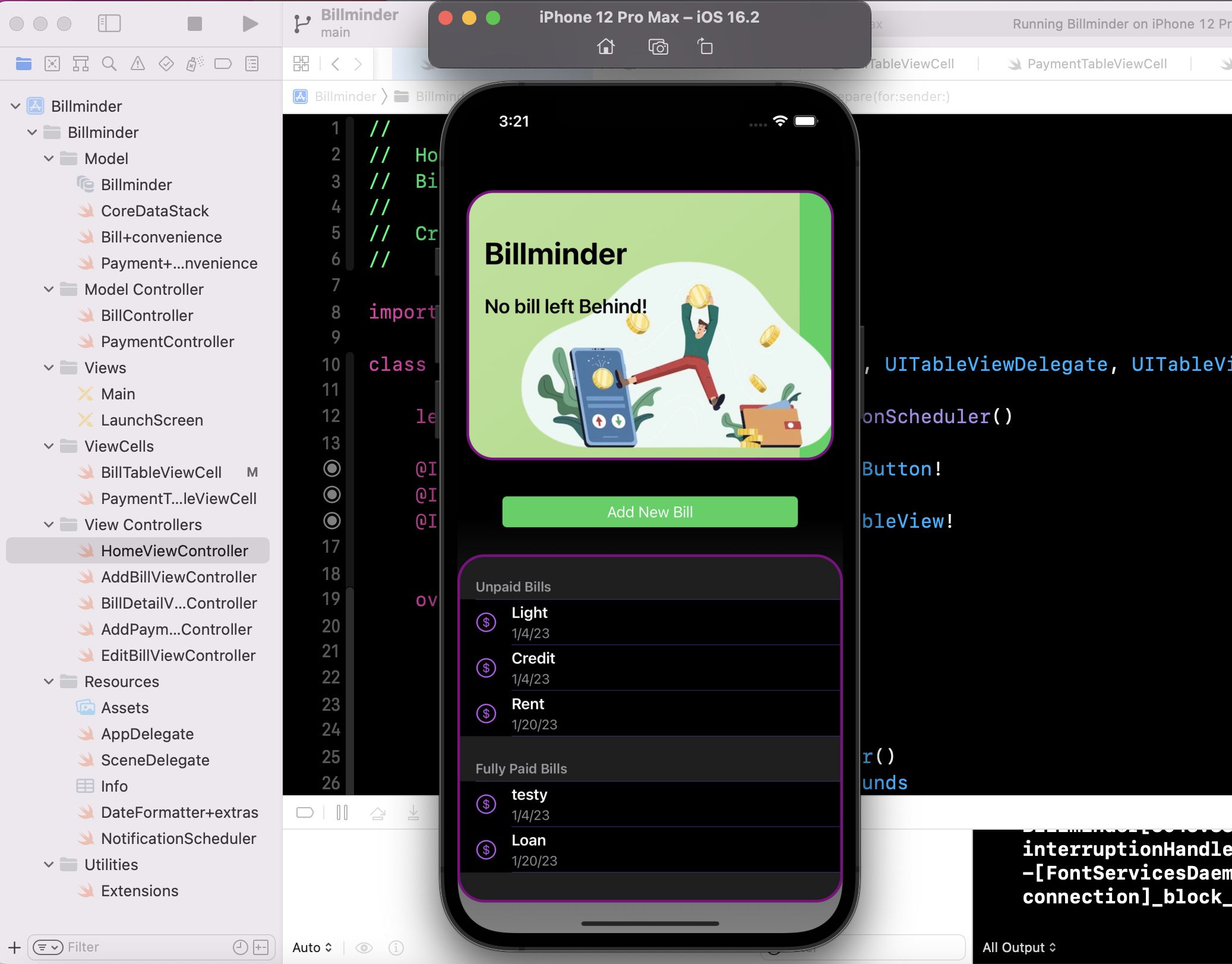This screenshot has width=1232, height=964.
Task: Click Step Into in the debug bar
Action: (x=413, y=812)
